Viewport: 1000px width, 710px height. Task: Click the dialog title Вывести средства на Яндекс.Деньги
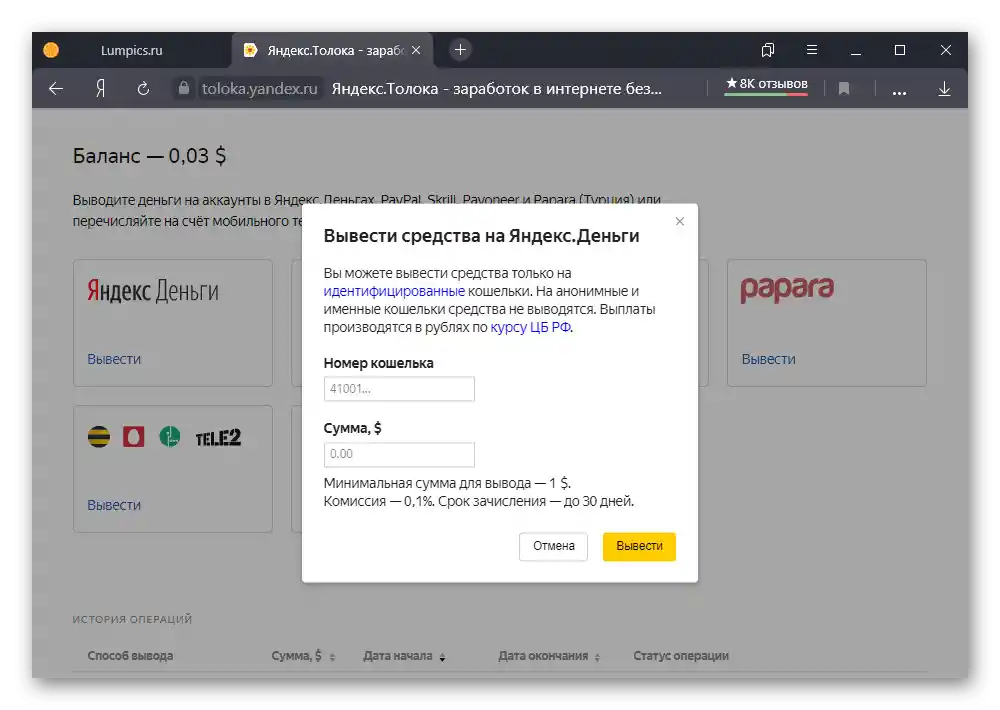click(x=482, y=236)
